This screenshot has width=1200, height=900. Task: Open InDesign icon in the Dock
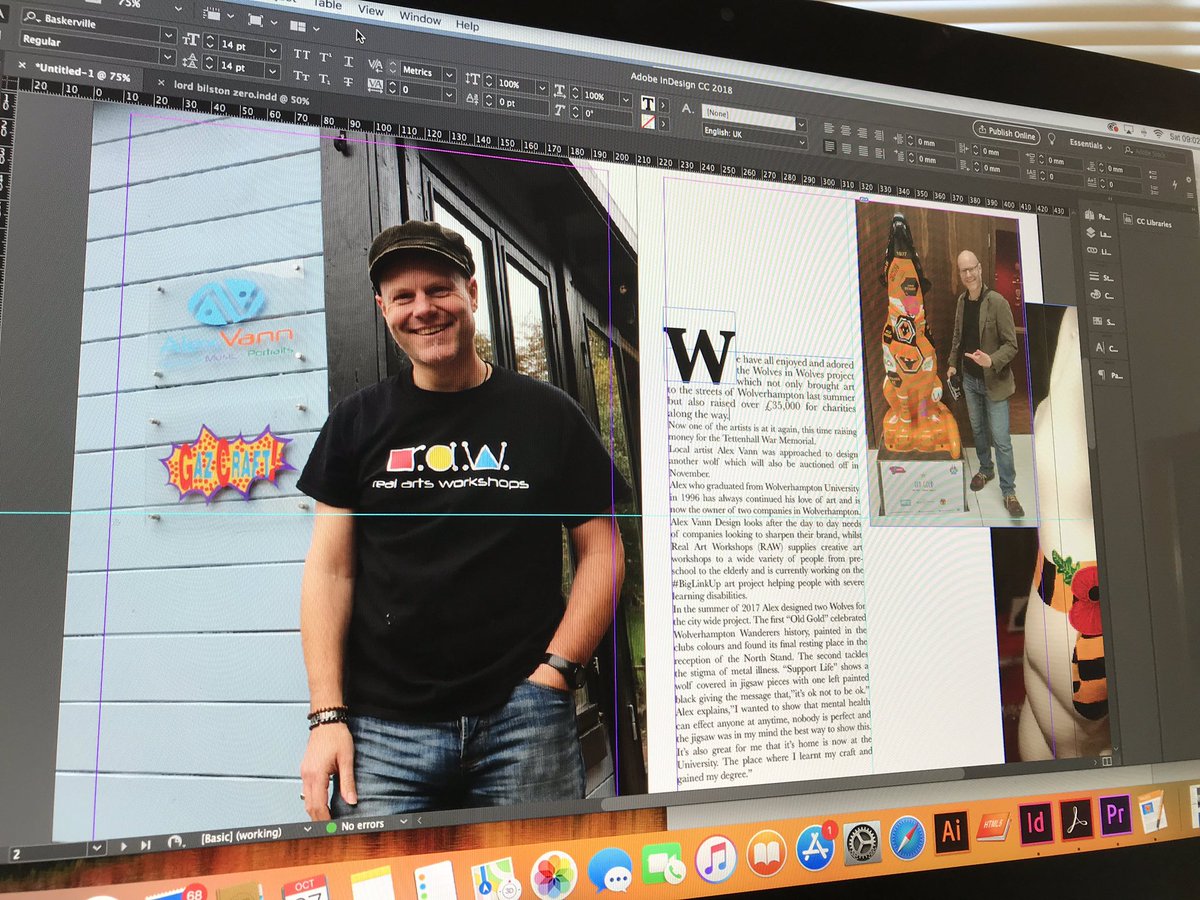(1036, 824)
